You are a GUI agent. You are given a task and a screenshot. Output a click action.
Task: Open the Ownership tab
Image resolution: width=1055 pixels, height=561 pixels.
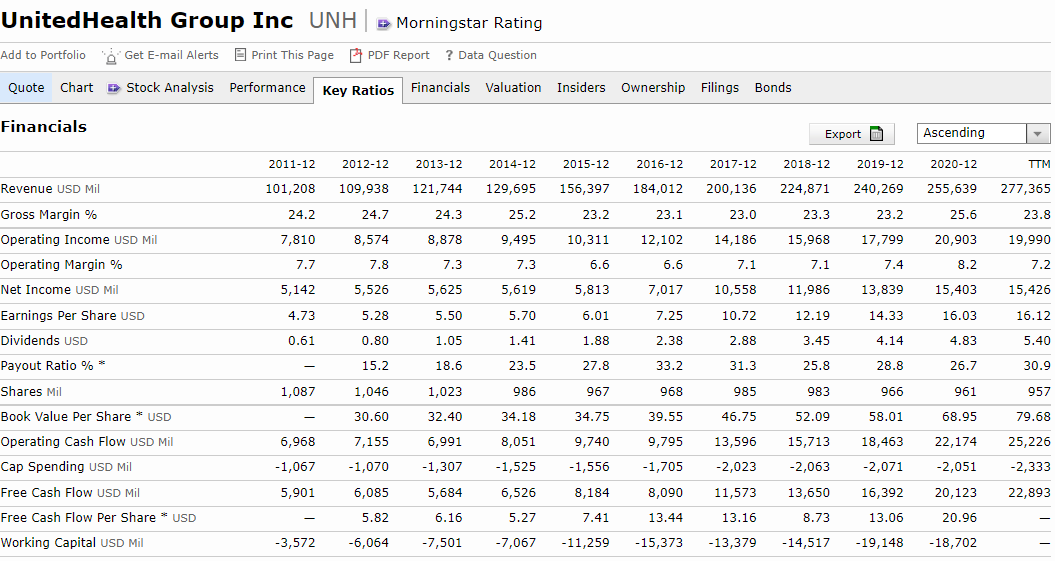click(653, 87)
